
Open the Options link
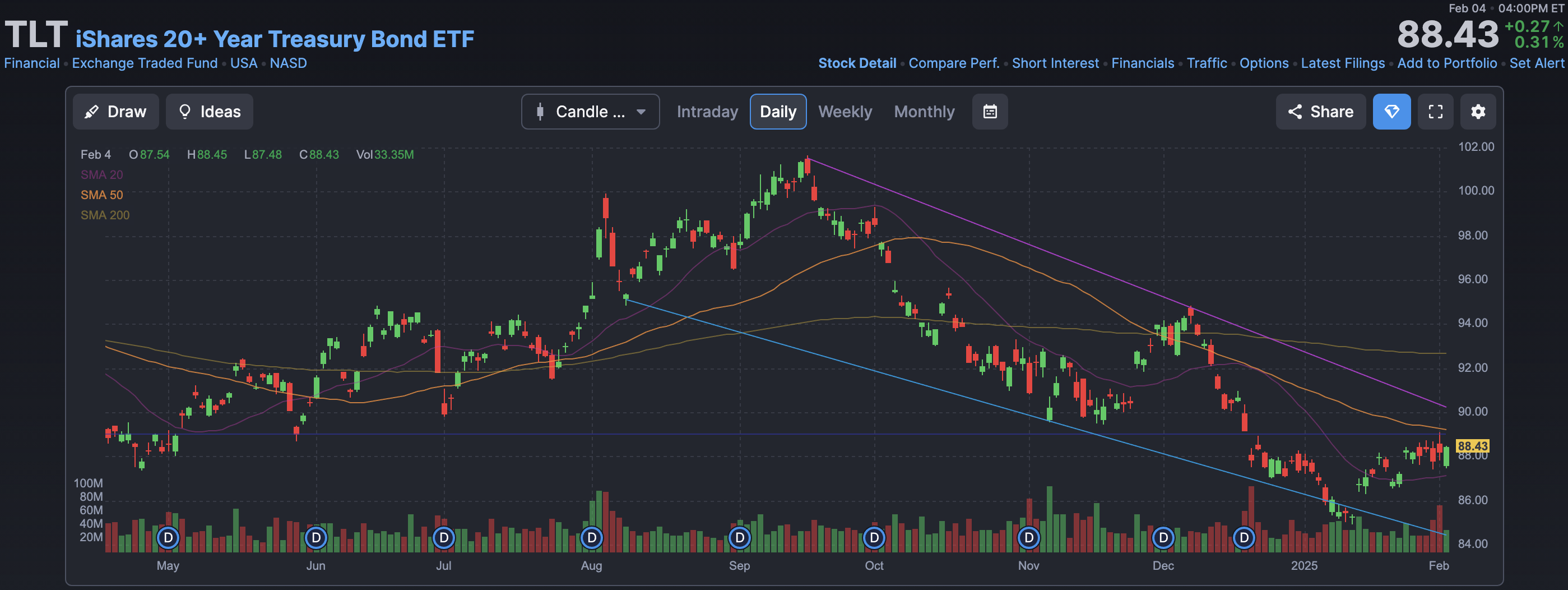click(1264, 63)
